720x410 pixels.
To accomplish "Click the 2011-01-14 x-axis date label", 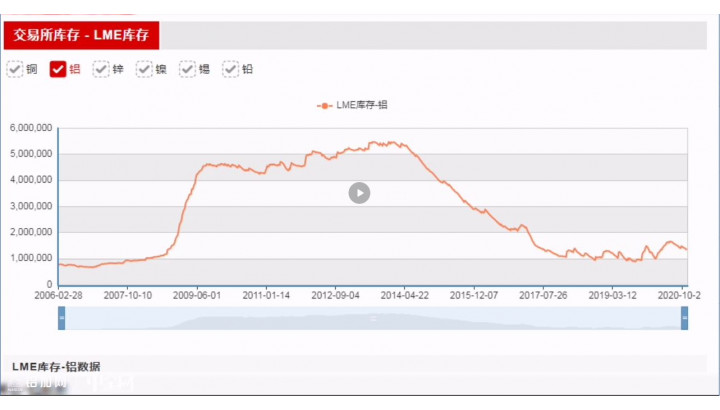I will point(266,295).
